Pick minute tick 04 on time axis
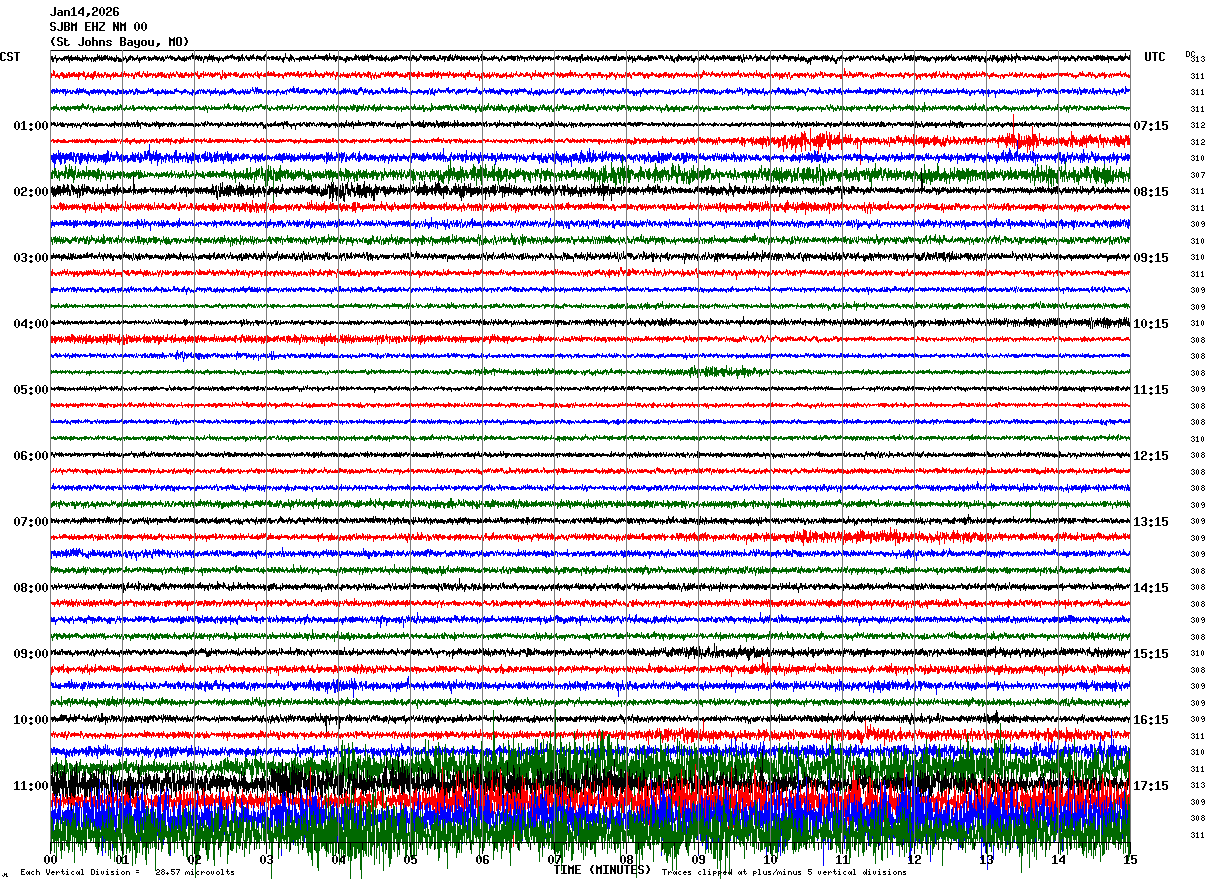The height and width of the screenshot is (886, 1210). 339,860
